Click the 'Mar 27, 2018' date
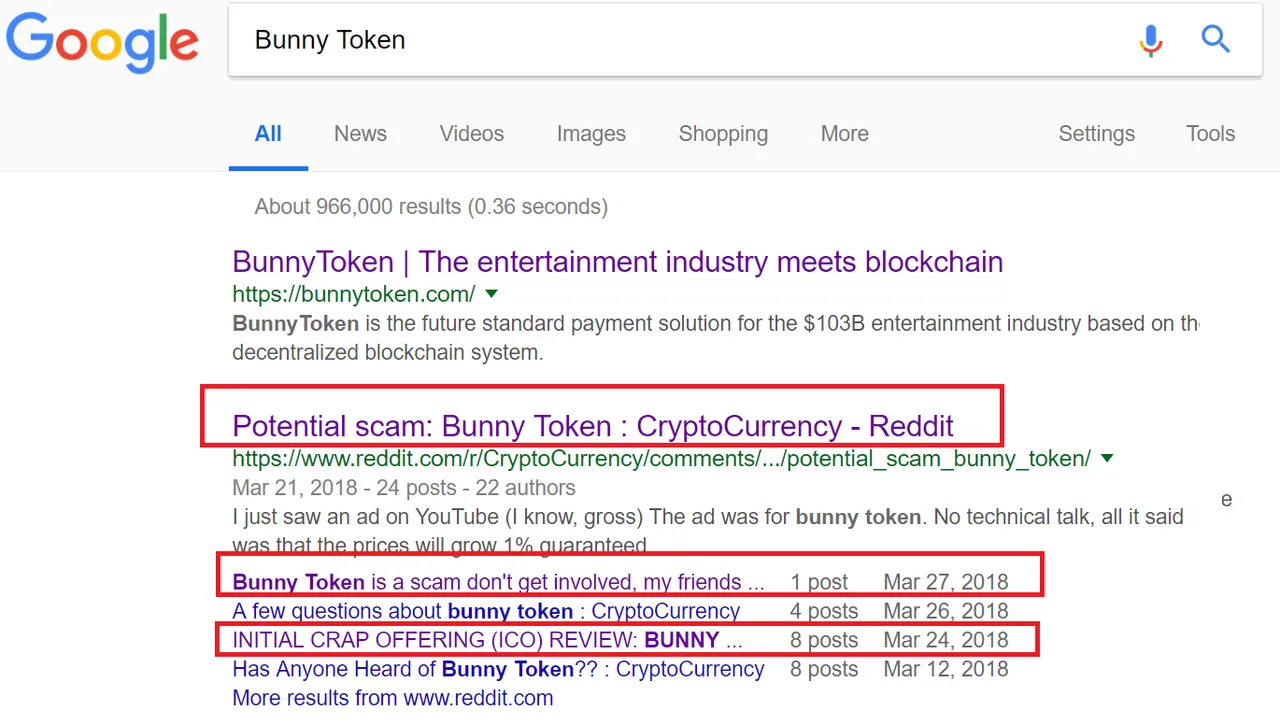Screen dimensions: 1280x725 (x=946, y=582)
